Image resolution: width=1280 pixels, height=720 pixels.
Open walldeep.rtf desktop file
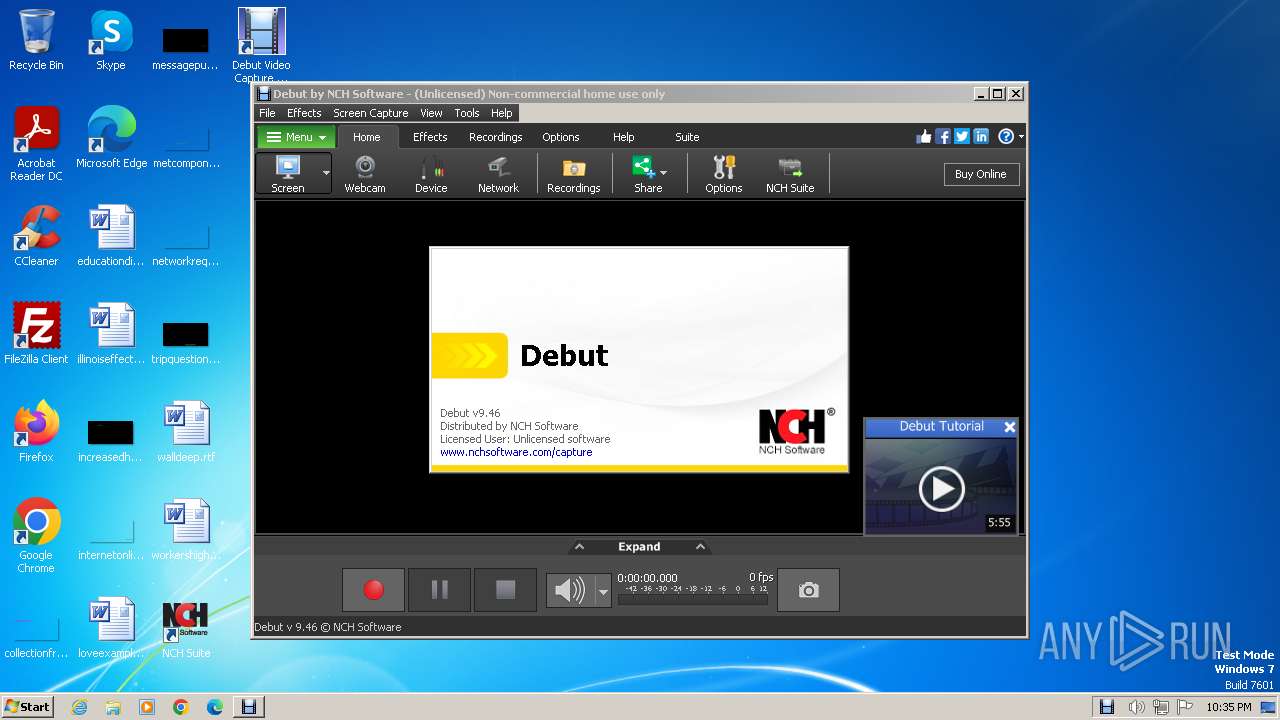pyautogui.click(x=186, y=432)
